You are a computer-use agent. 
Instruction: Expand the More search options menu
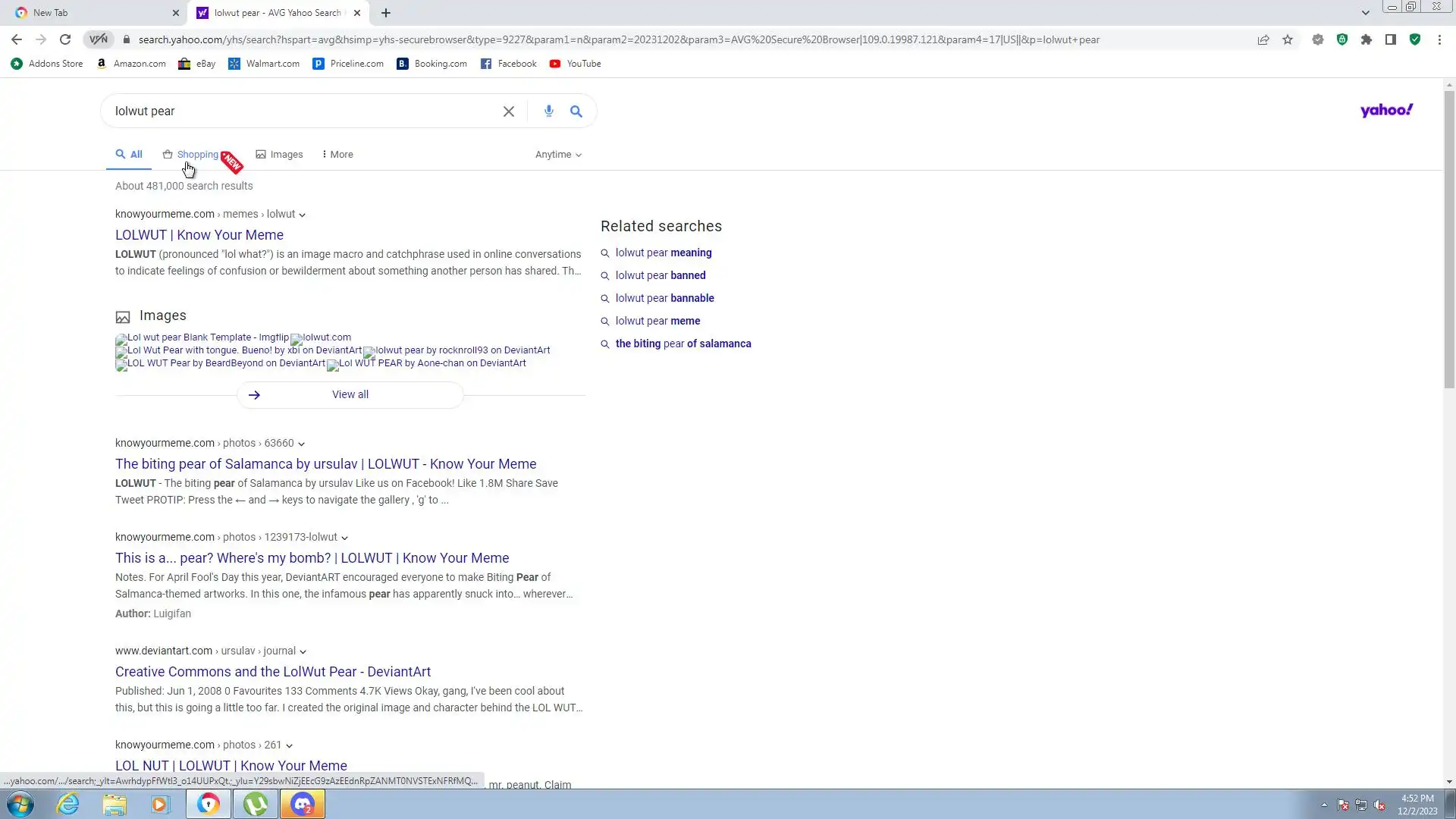click(x=337, y=155)
